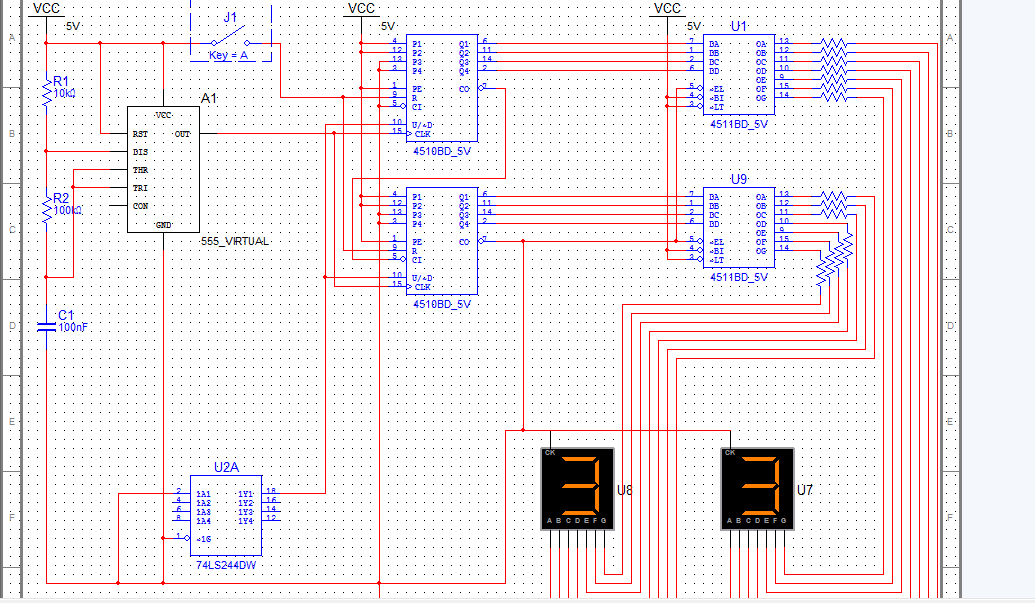Select the resistor bank on U1 outputs
The image size is (1035, 603).
click(x=834, y=70)
